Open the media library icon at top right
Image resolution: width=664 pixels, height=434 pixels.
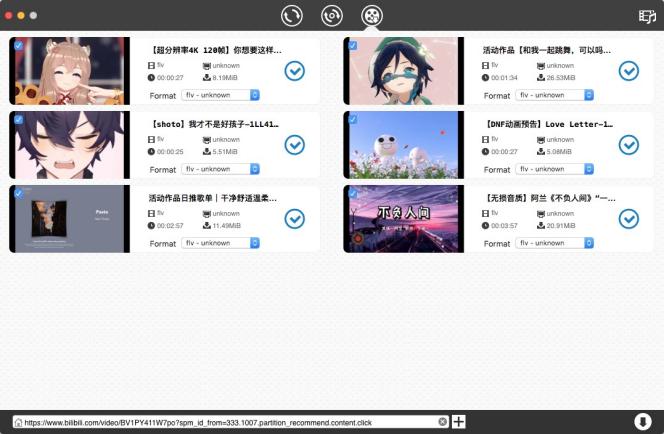click(647, 16)
